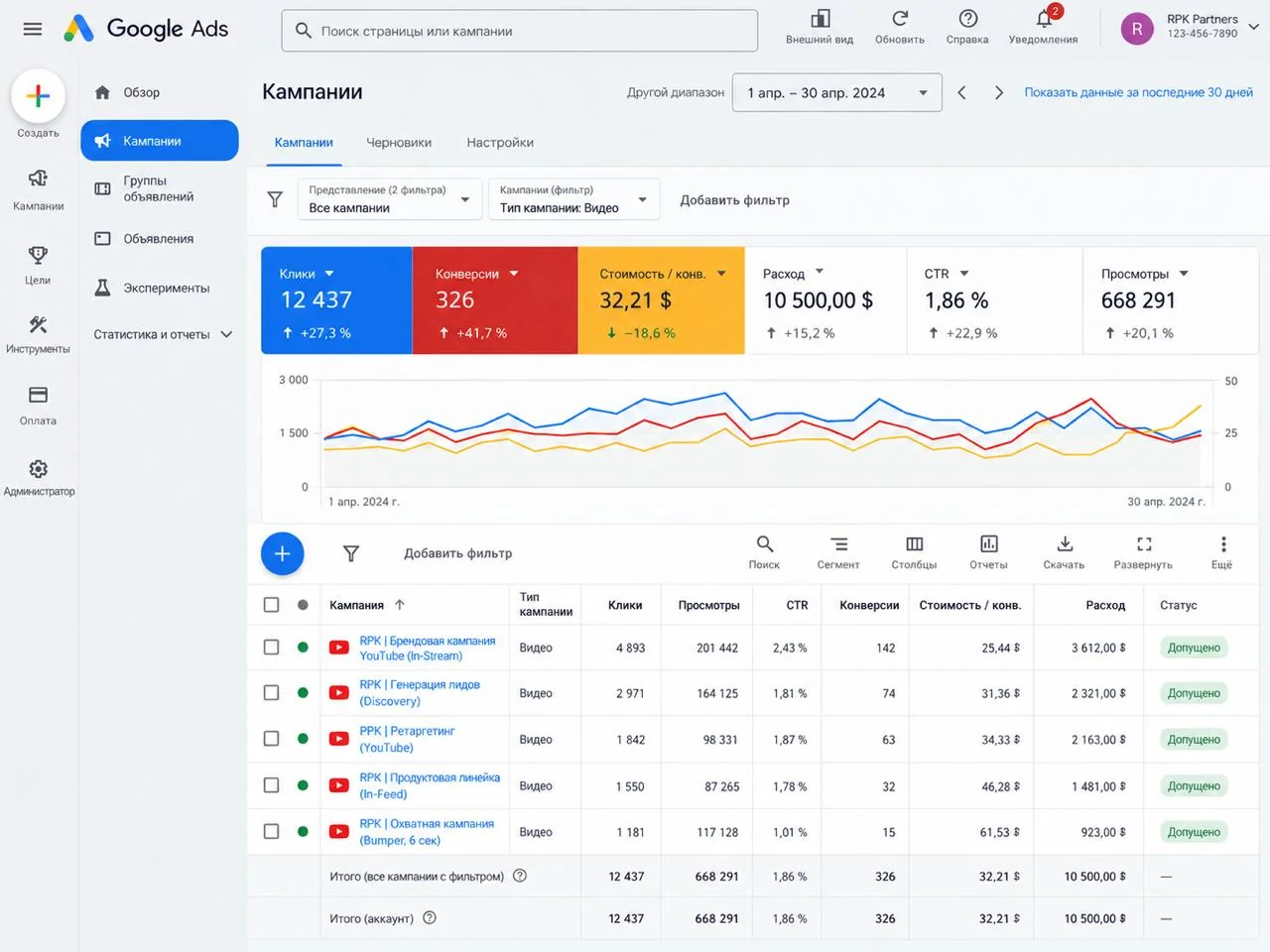This screenshot has height=952, width=1270.
Task: Switch to the Настройки tab
Action: 500,143
